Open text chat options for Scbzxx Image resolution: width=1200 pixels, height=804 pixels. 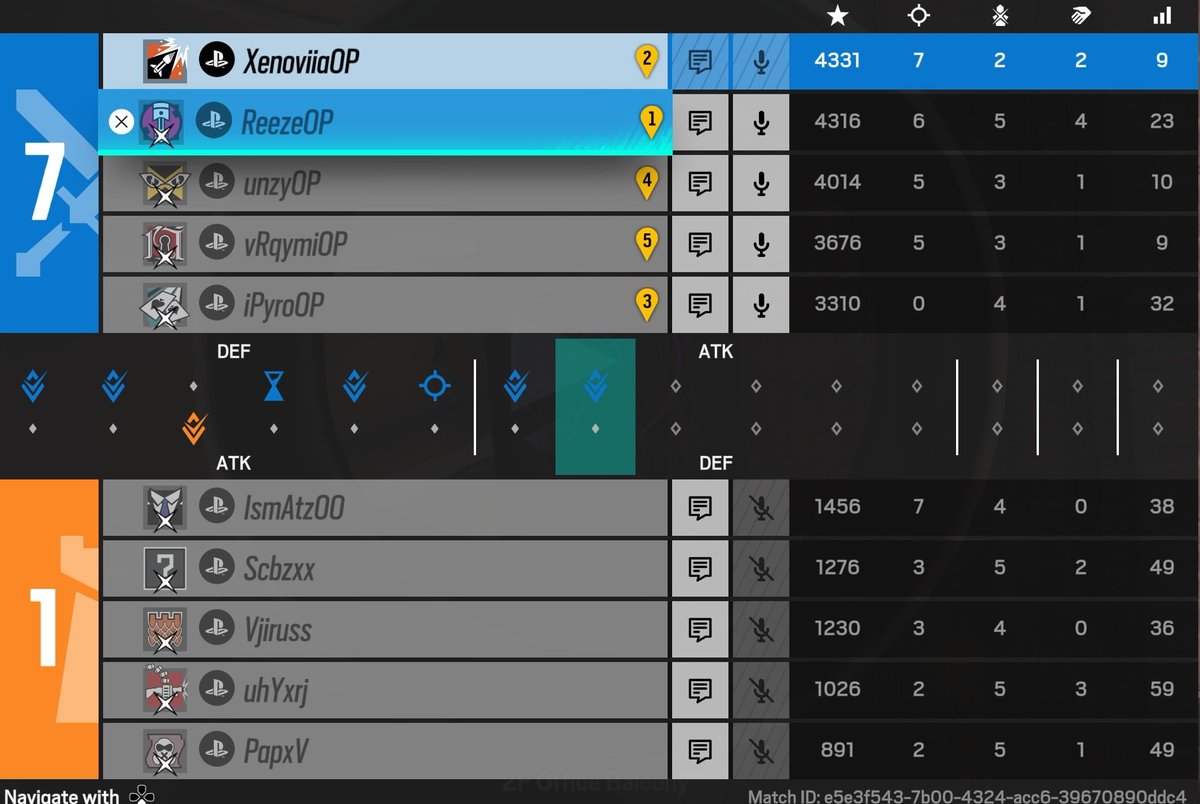point(700,568)
